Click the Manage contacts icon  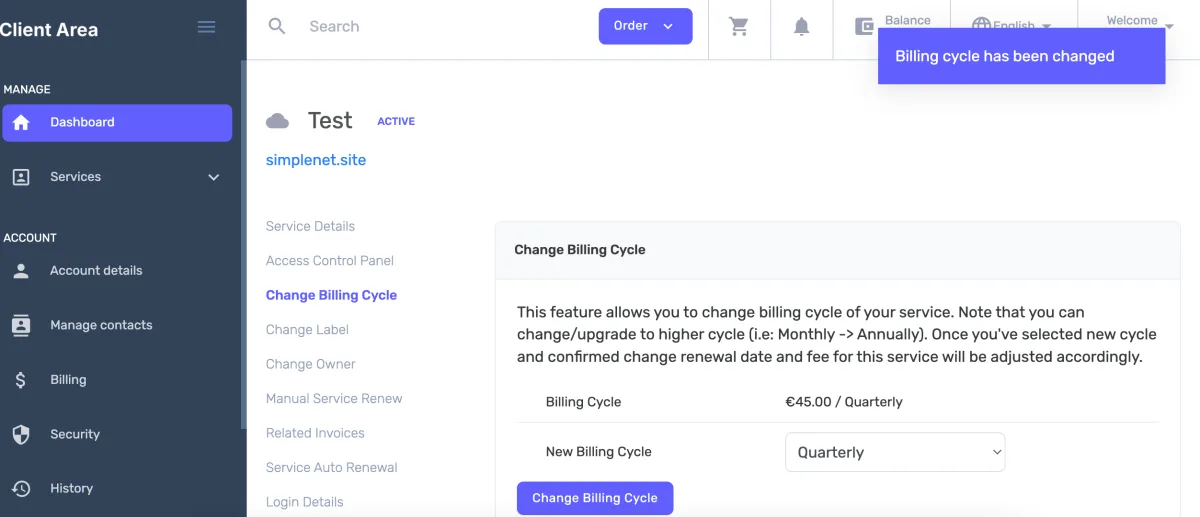coord(21,325)
